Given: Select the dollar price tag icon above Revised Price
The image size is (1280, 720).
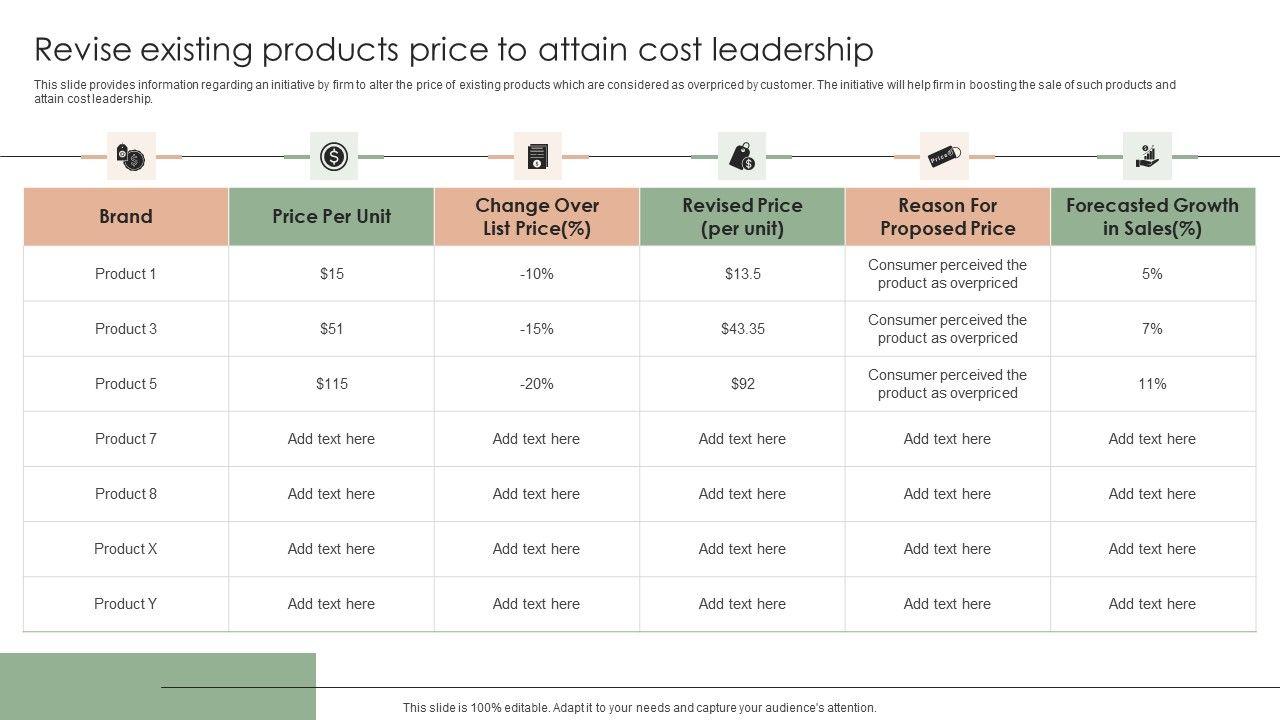Looking at the screenshot, I should pyautogui.click(x=742, y=156).
